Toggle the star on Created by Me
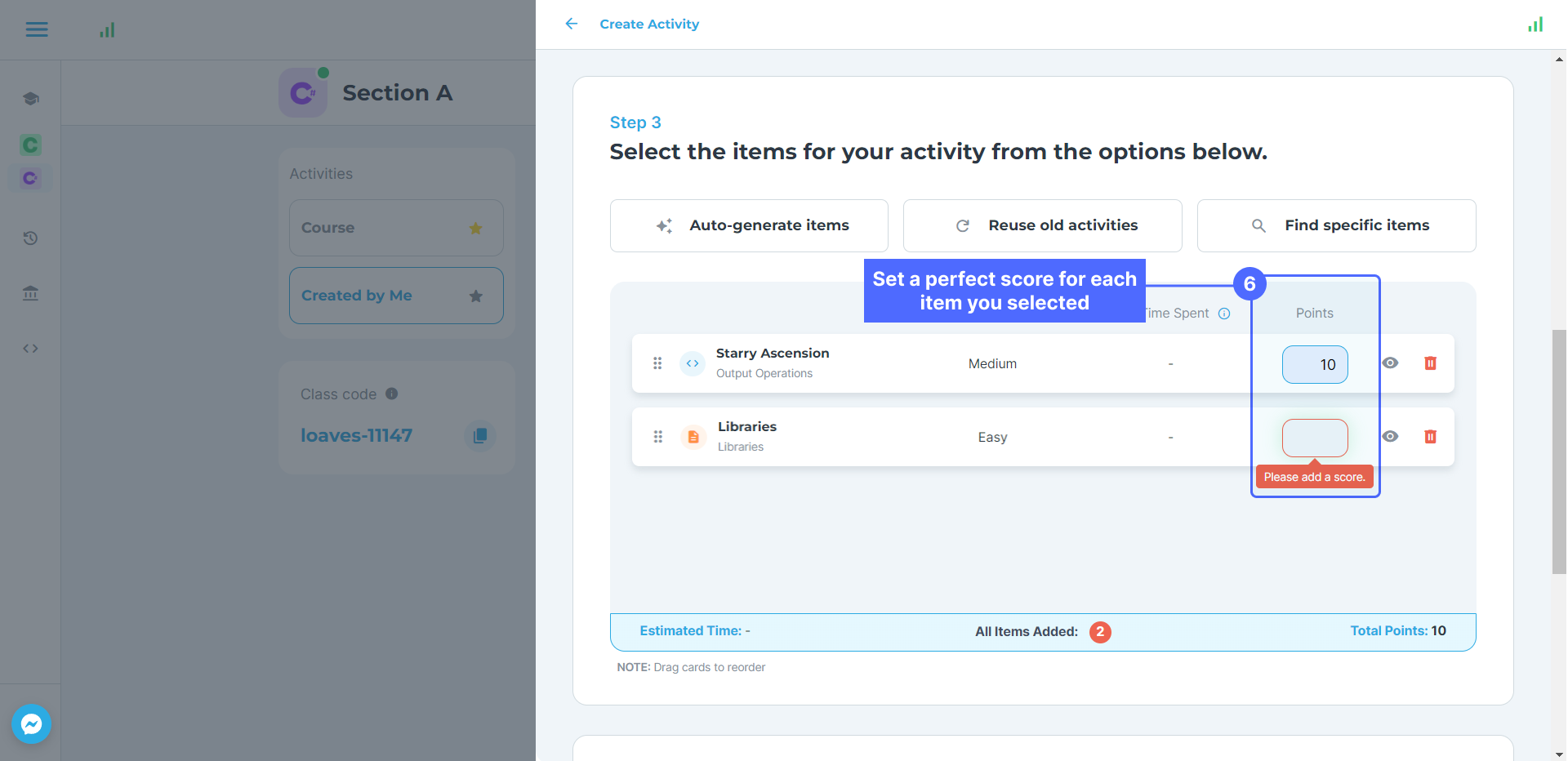The image size is (1568, 761). tap(475, 296)
